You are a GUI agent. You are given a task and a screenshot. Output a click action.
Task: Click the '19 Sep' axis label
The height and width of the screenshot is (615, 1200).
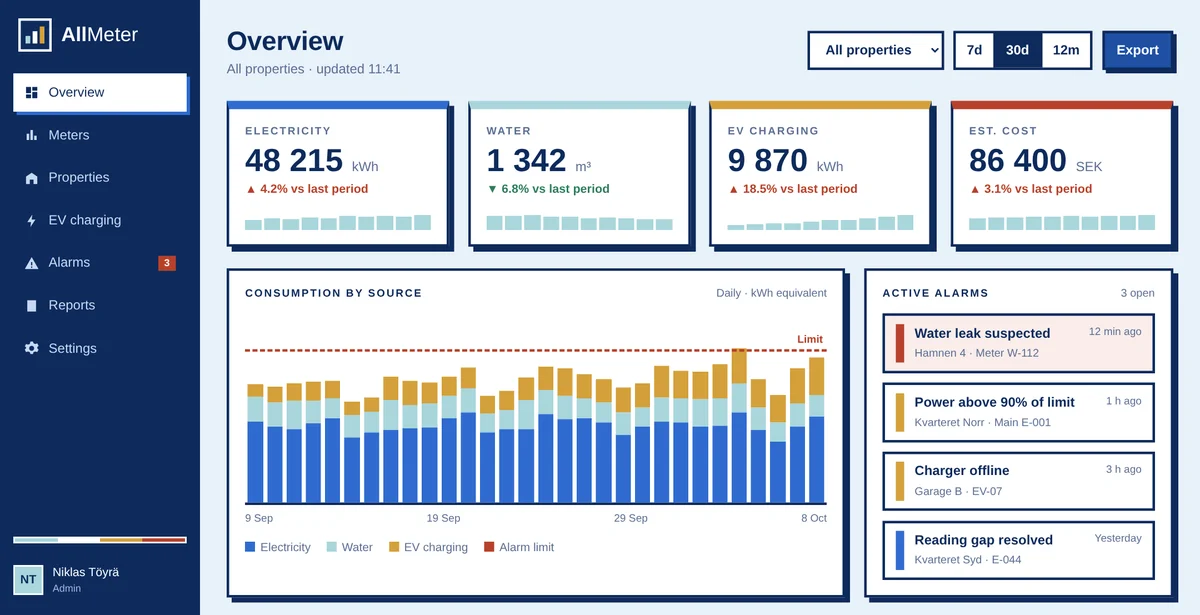[443, 518]
